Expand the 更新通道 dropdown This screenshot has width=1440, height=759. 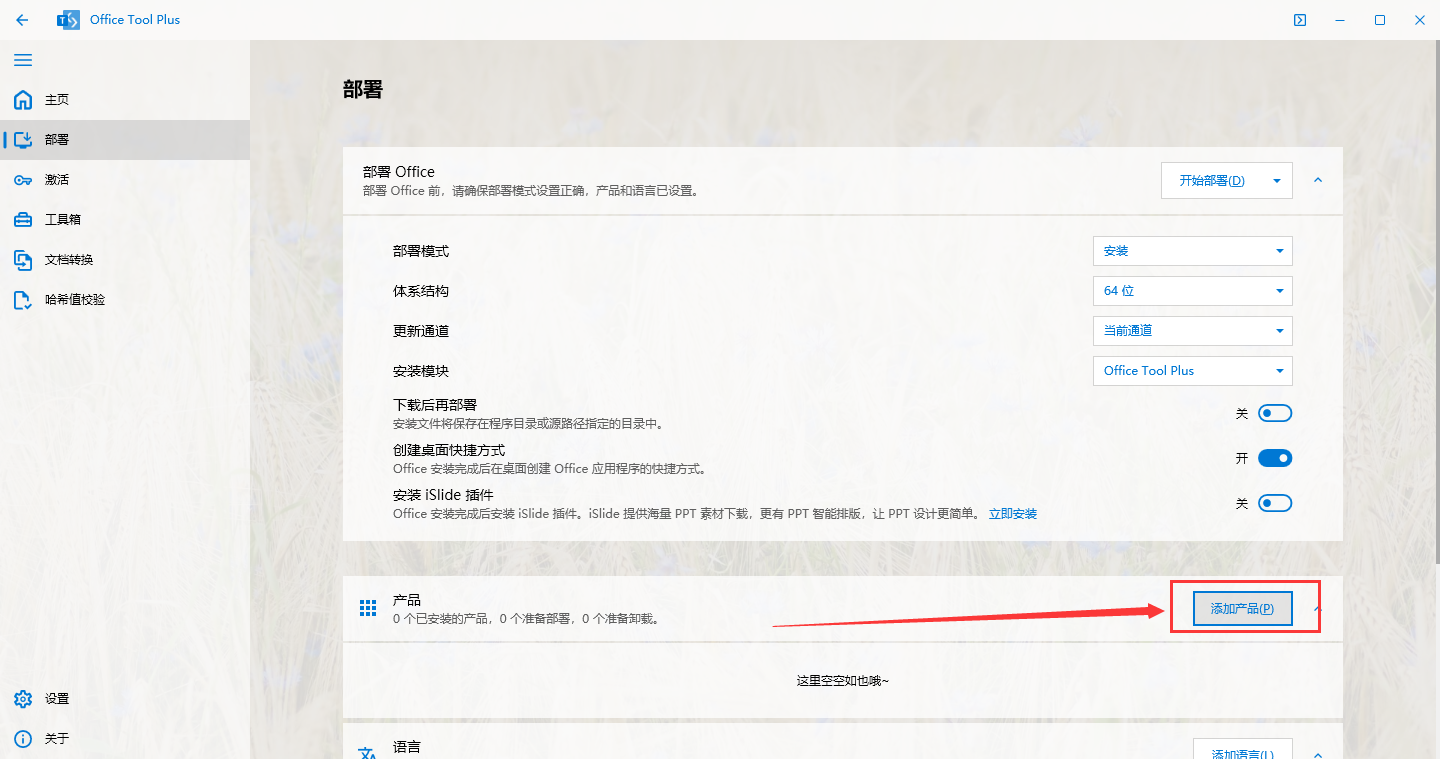point(1192,330)
